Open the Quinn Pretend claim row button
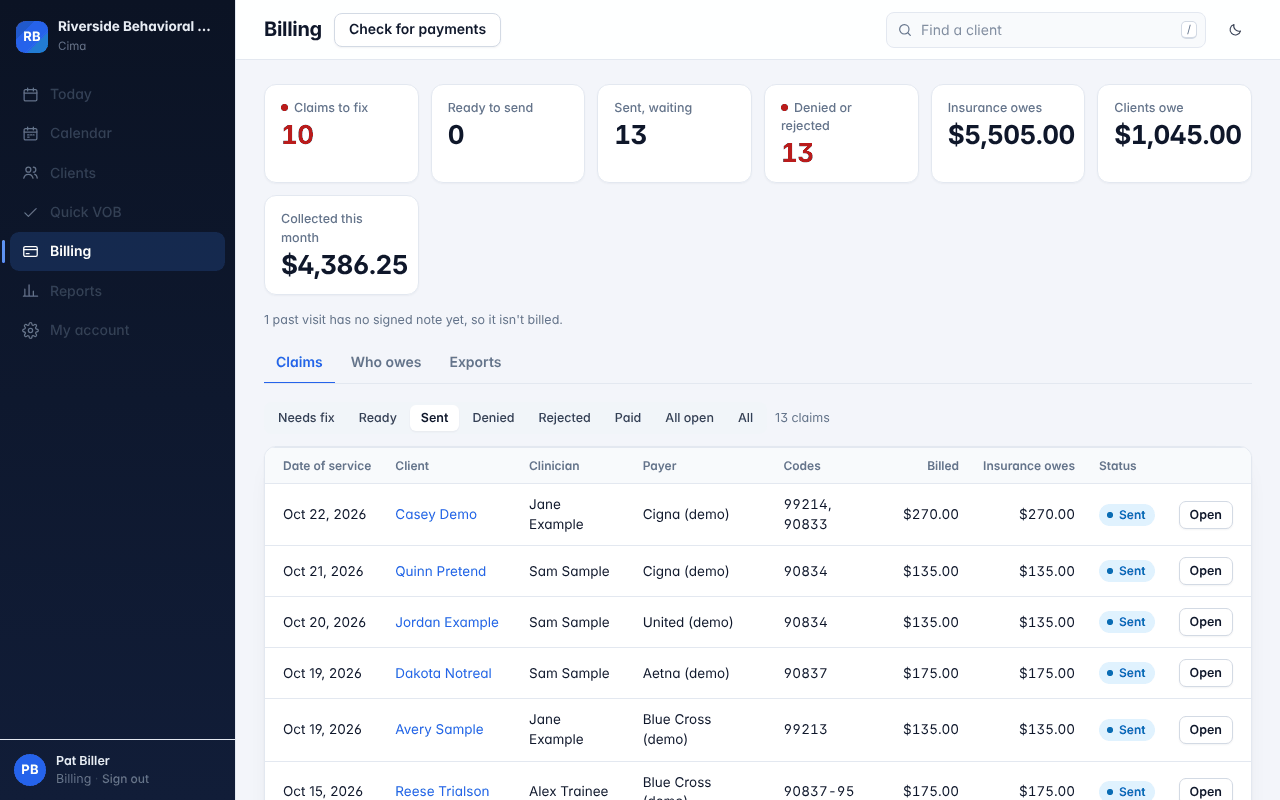Viewport: 1280px width, 800px height. click(1205, 571)
